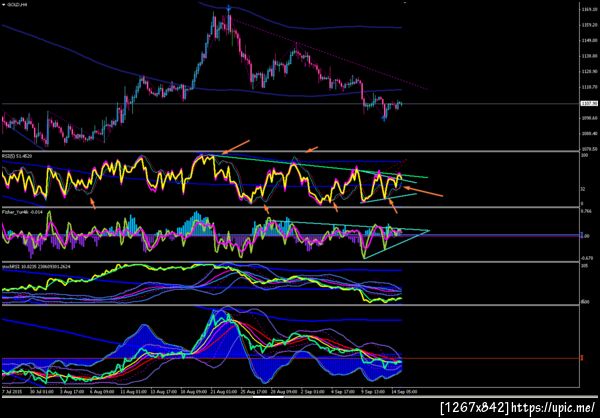600x418 pixels.
Task: Select the '25 Aug 17:00' time axis label
Action: [256, 392]
